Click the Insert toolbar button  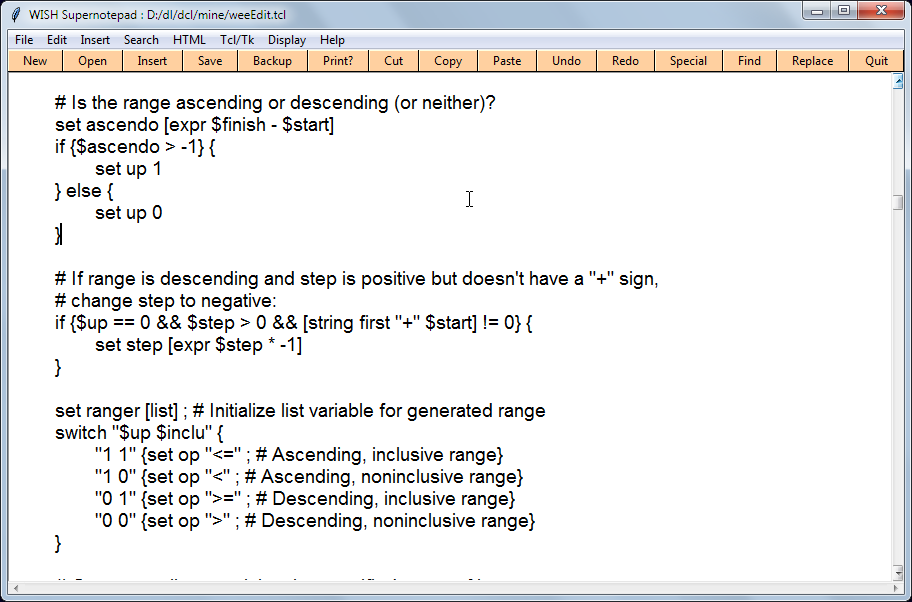152,61
